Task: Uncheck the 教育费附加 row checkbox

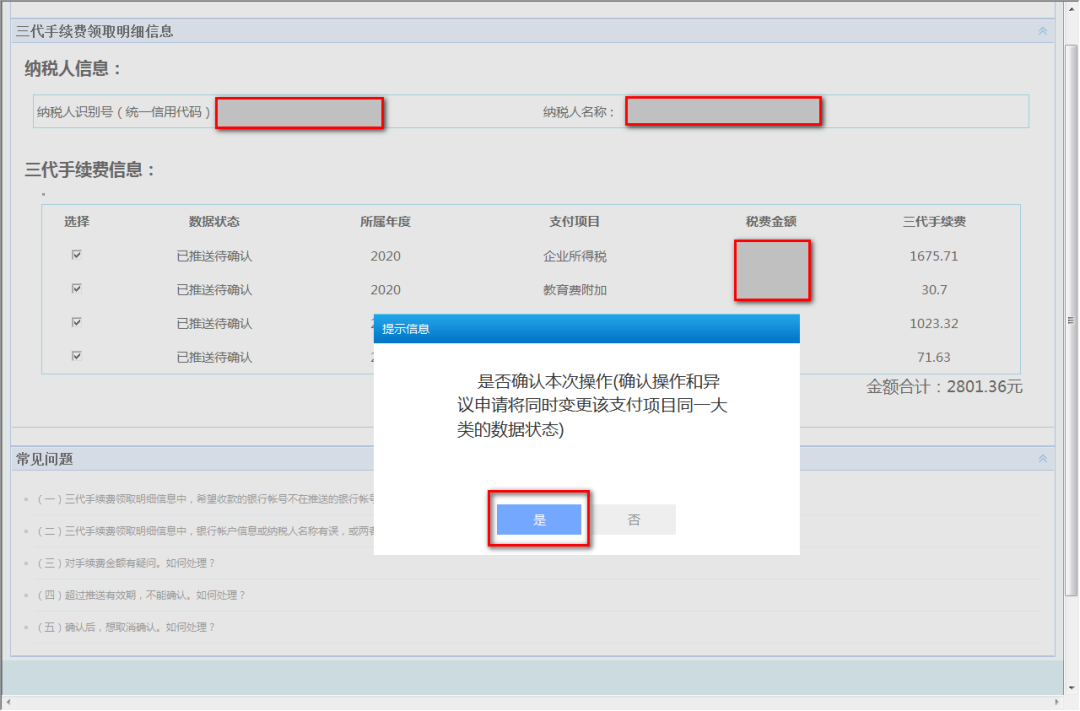Action: click(77, 289)
